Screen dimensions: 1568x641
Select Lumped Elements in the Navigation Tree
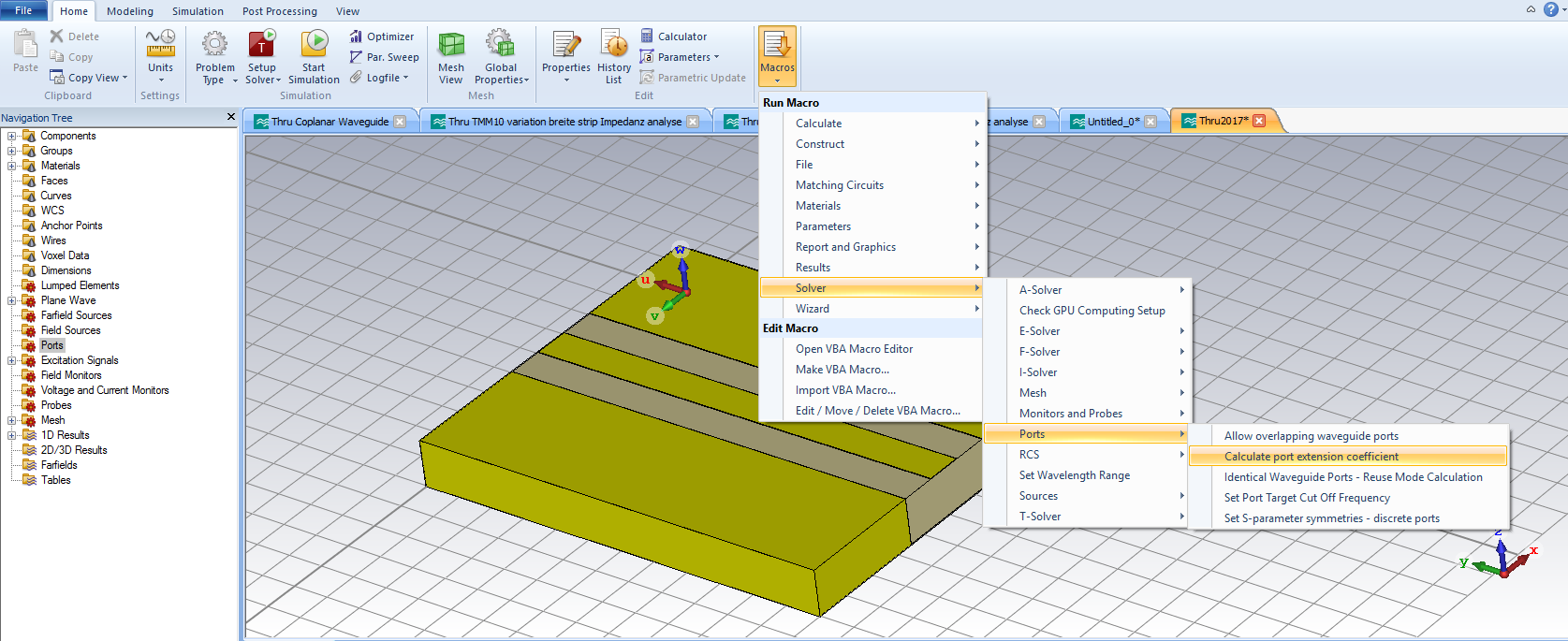point(80,285)
